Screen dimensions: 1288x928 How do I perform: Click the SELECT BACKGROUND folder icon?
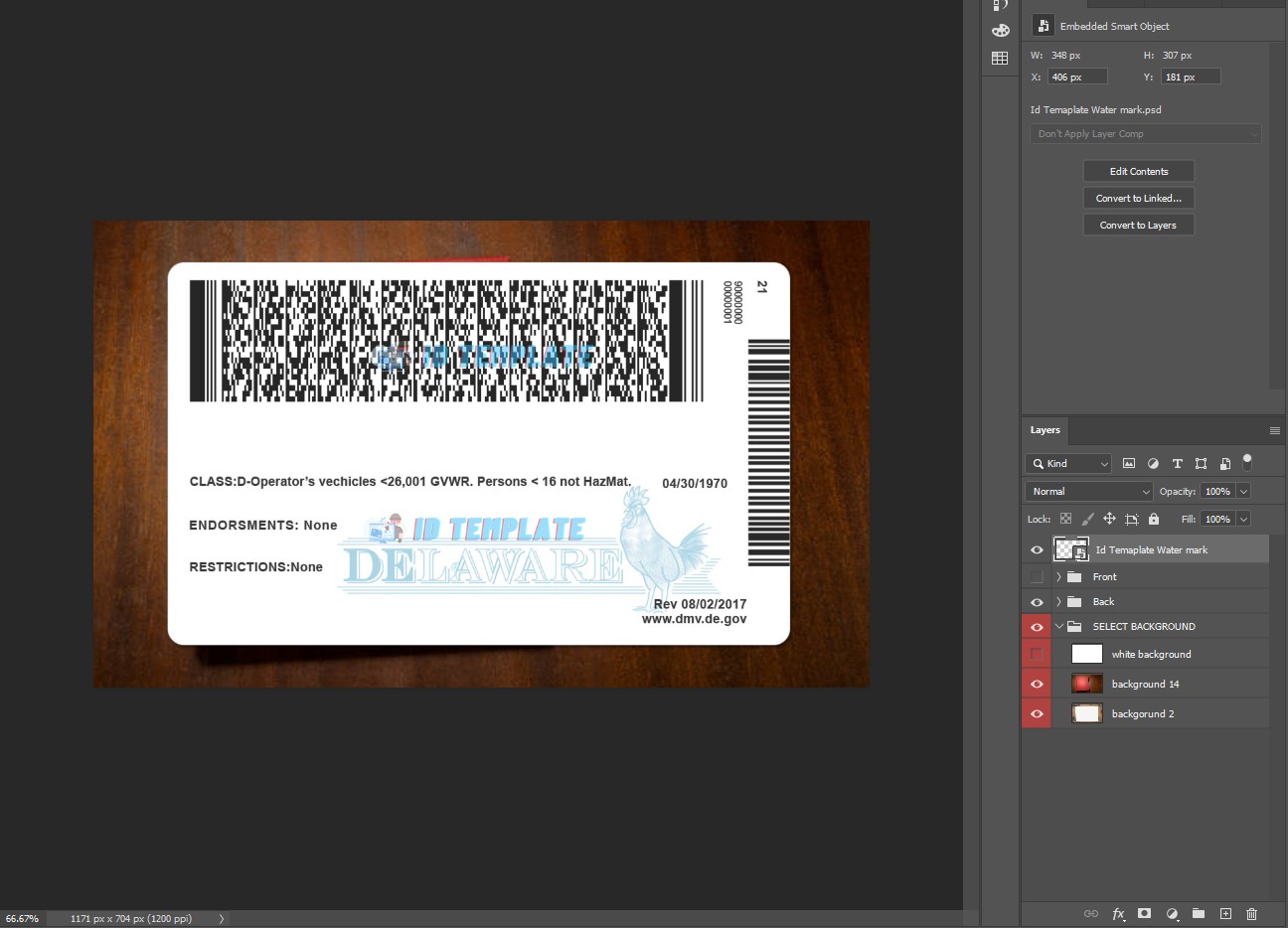click(1074, 626)
